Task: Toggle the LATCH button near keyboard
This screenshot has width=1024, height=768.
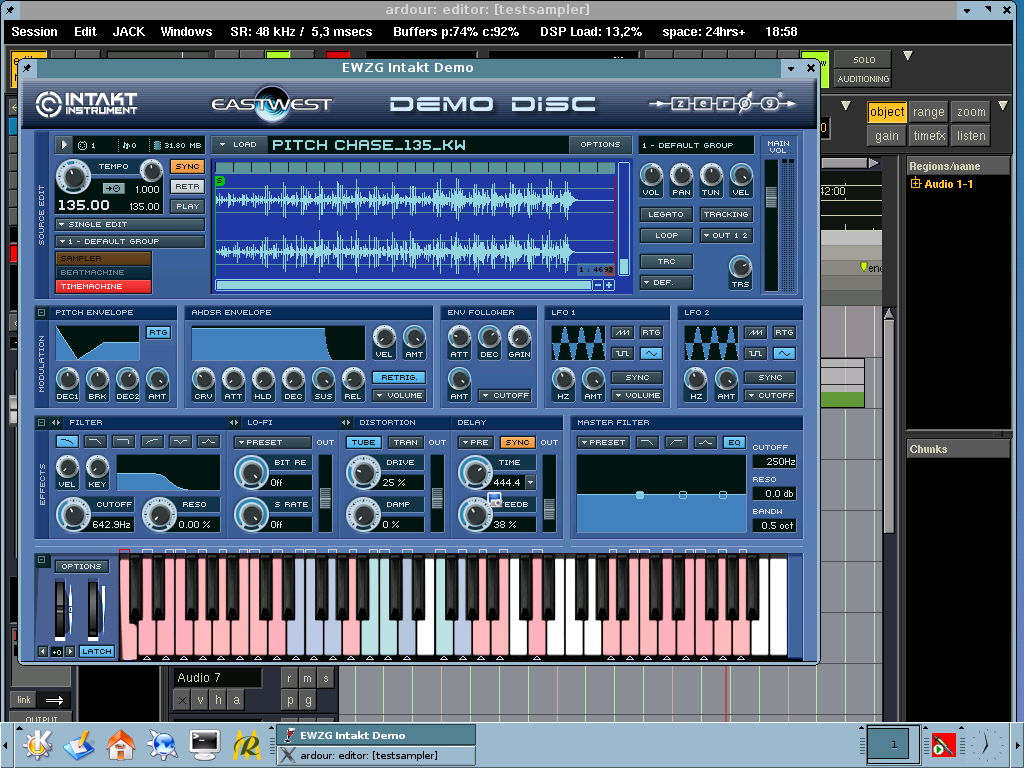Action: [97, 651]
